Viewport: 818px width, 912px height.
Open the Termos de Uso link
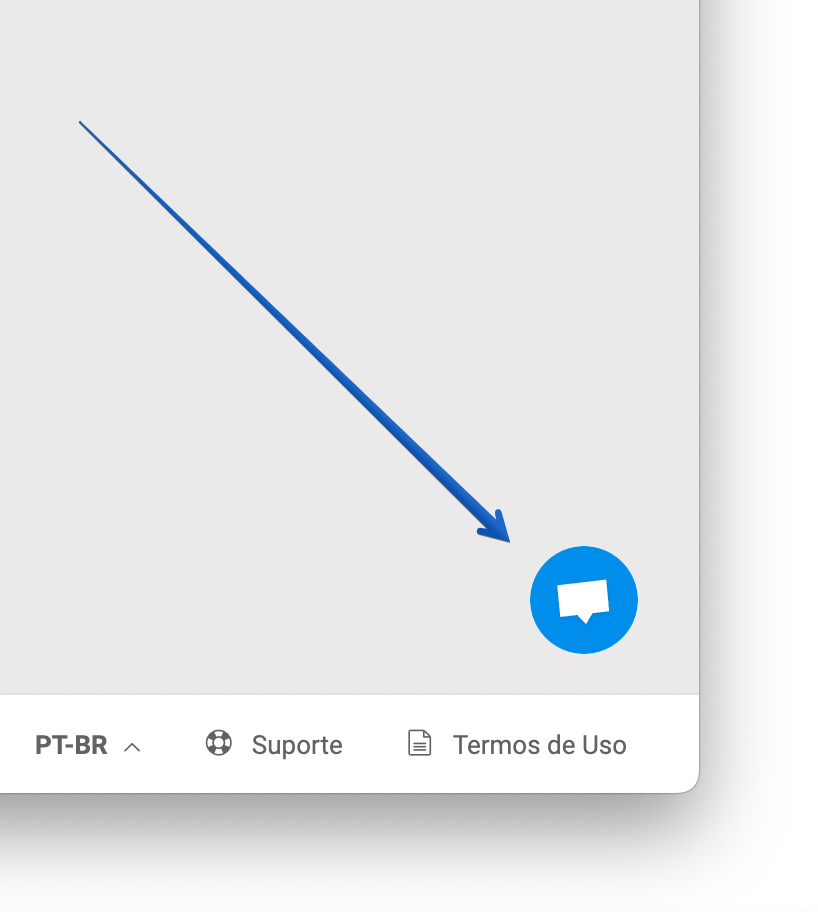[x=517, y=744]
